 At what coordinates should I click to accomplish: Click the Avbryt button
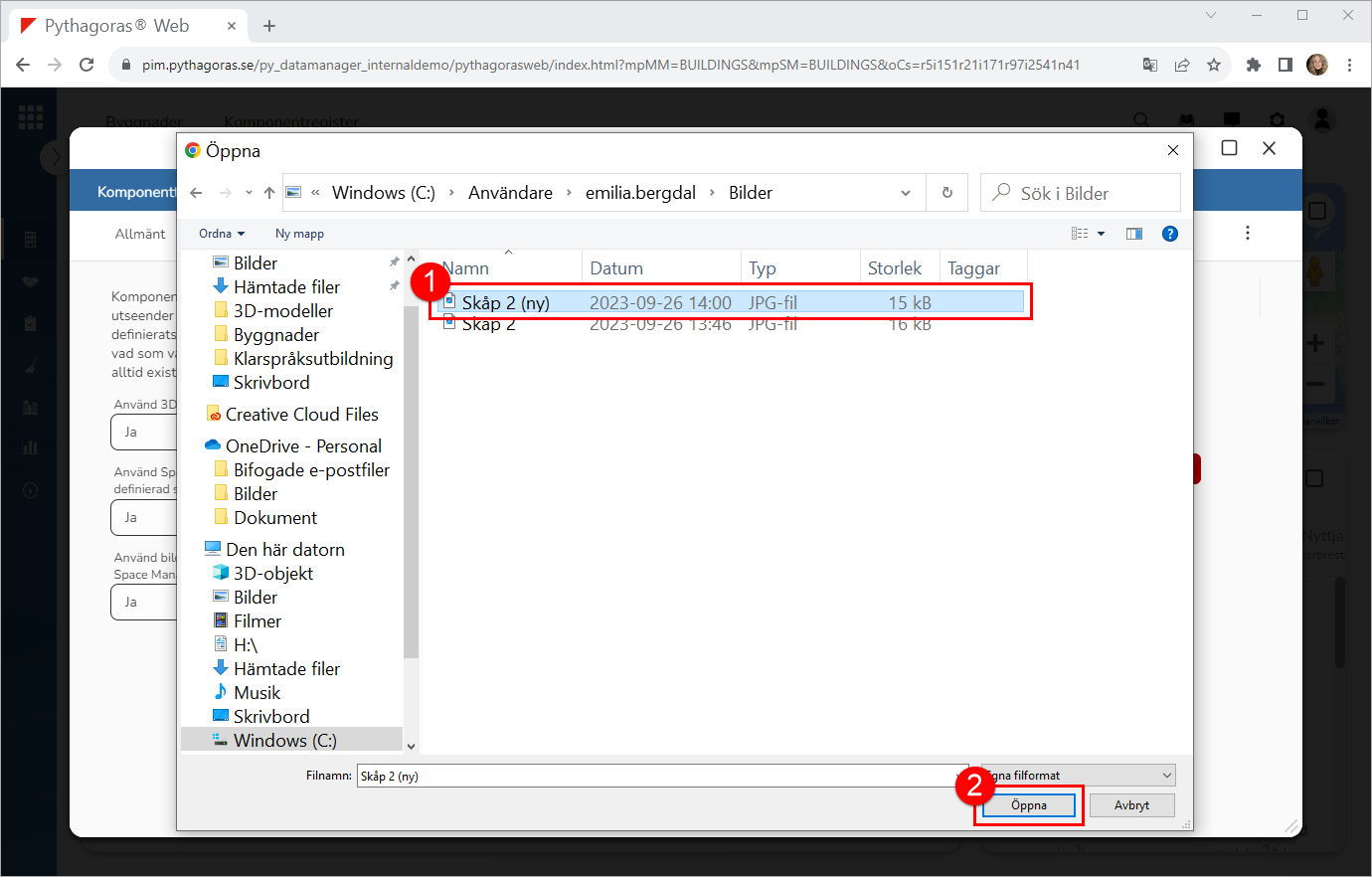1131,805
